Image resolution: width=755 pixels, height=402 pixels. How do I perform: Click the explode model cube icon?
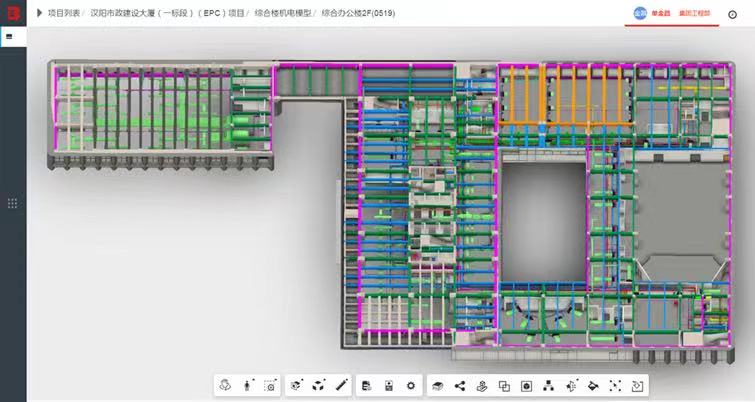(319, 385)
